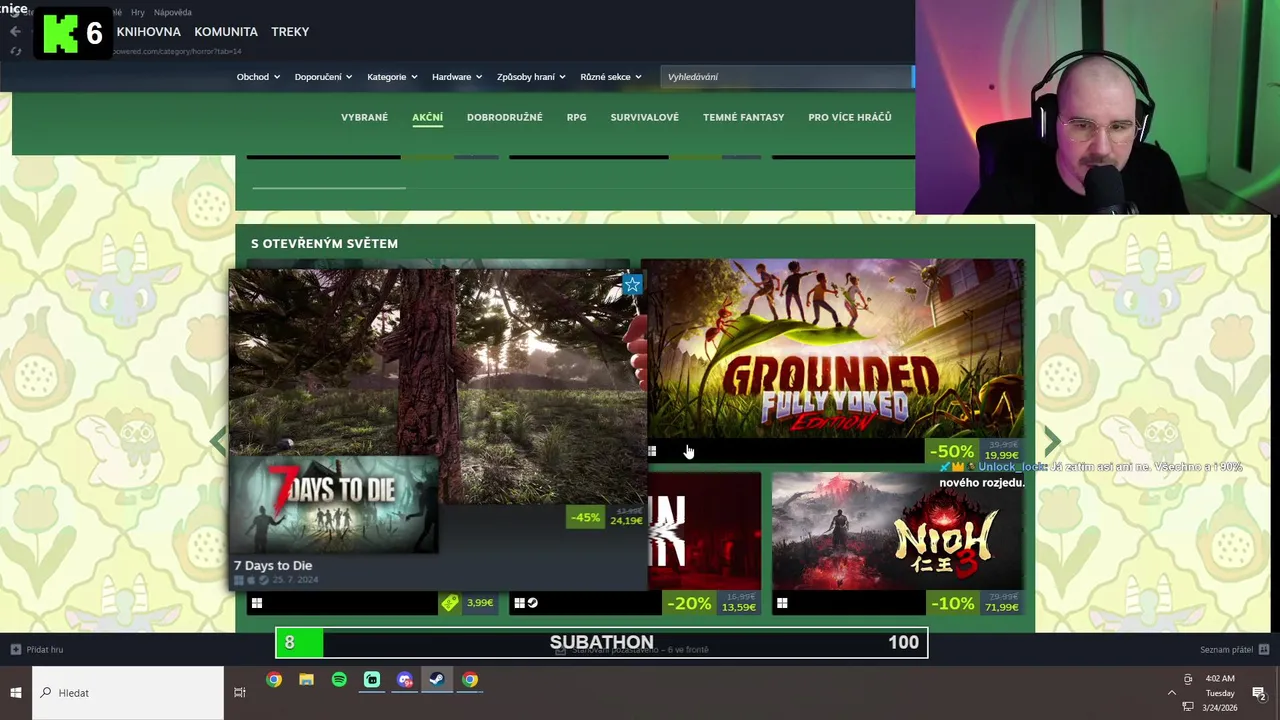
Task: Open the KNIHOVNA section
Action: click(148, 32)
